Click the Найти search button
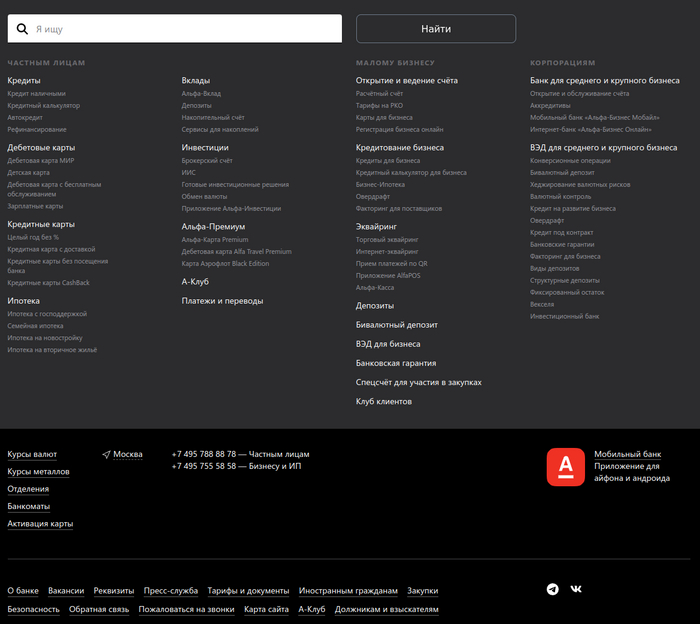The width and height of the screenshot is (700, 624). click(x=436, y=29)
